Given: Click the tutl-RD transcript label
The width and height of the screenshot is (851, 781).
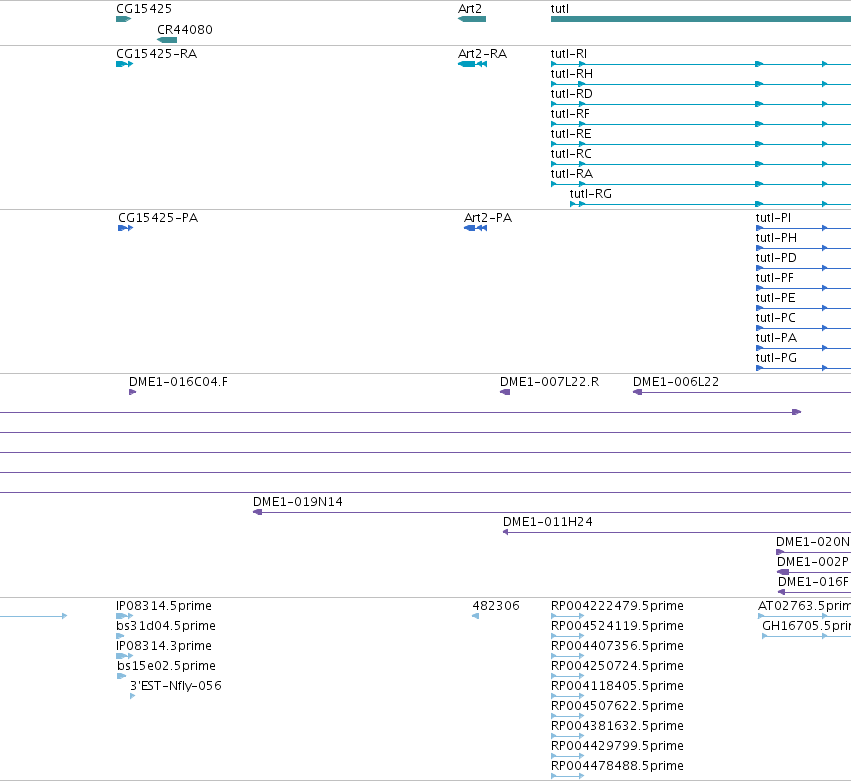Looking at the screenshot, I should point(571,94).
